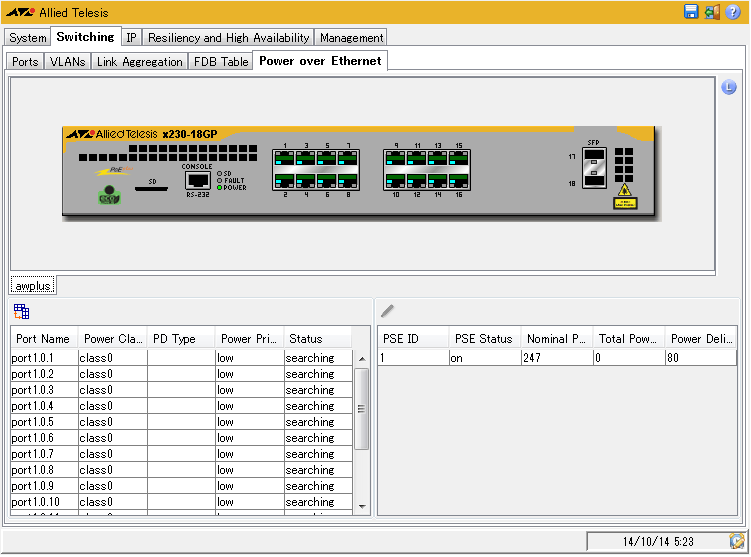Select the port1.0.10 row
The height and width of the screenshot is (557, 751).
click(x=182, y=501)
